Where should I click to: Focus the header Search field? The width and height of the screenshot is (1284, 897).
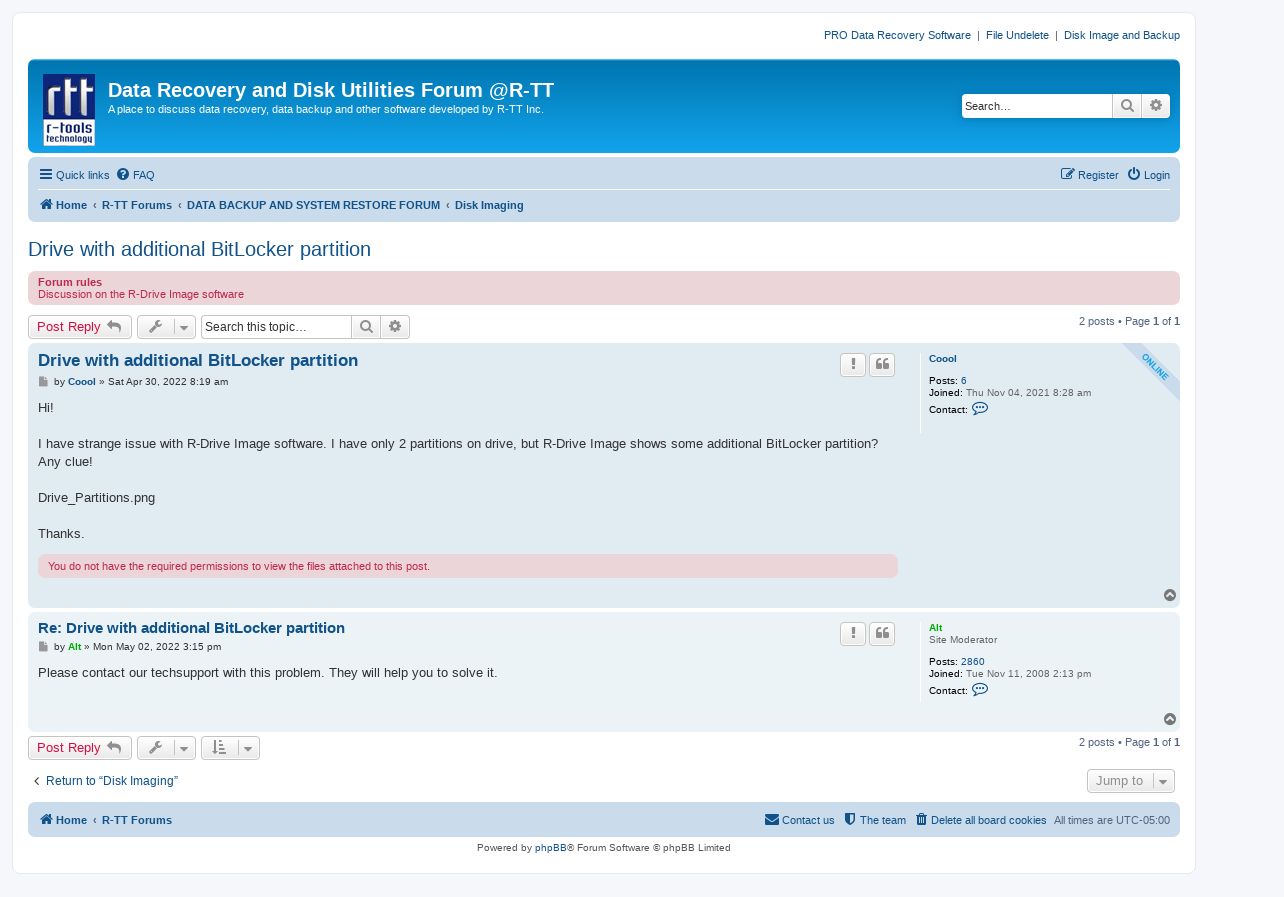pos(1037,106)
